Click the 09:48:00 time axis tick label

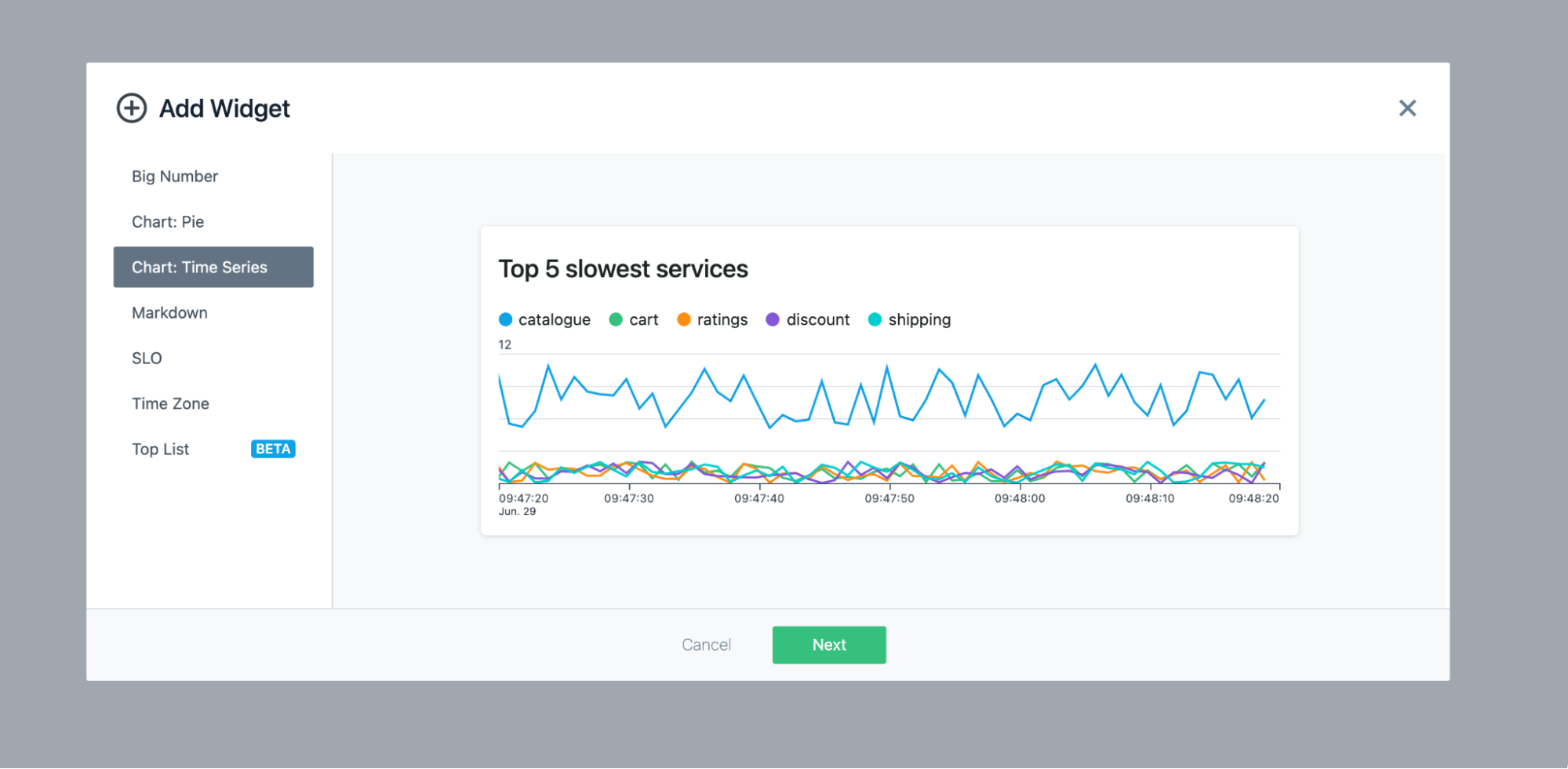(1019, 498)
